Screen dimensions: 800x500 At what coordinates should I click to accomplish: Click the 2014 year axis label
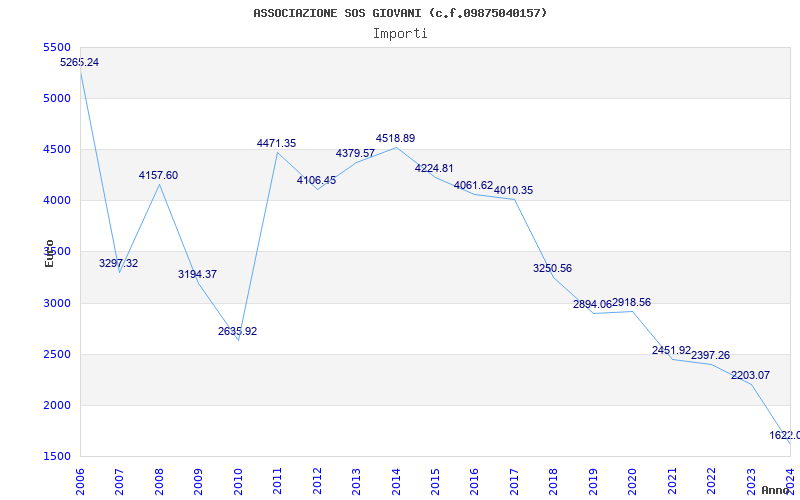396,482
